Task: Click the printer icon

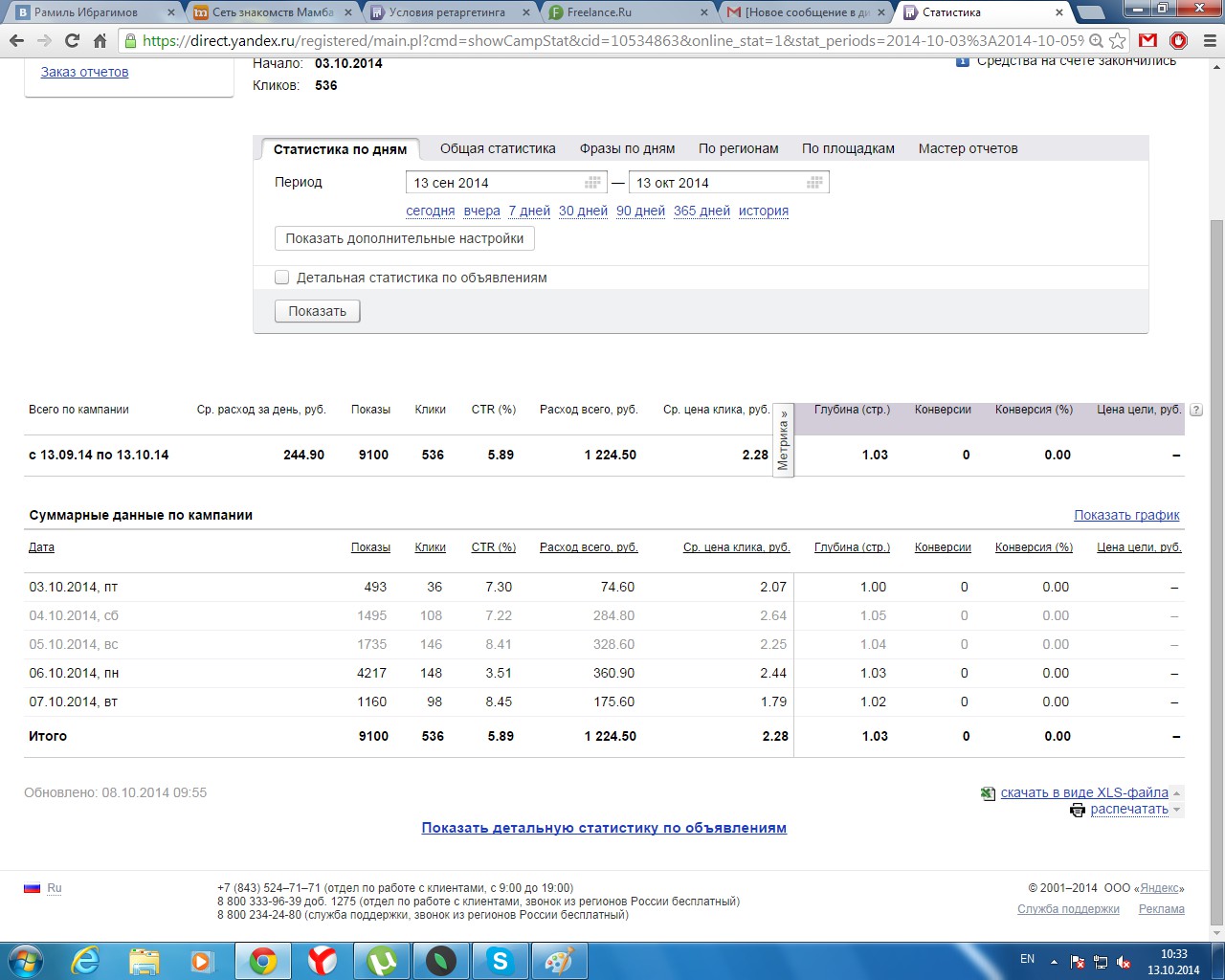Action: point(1078,810)
